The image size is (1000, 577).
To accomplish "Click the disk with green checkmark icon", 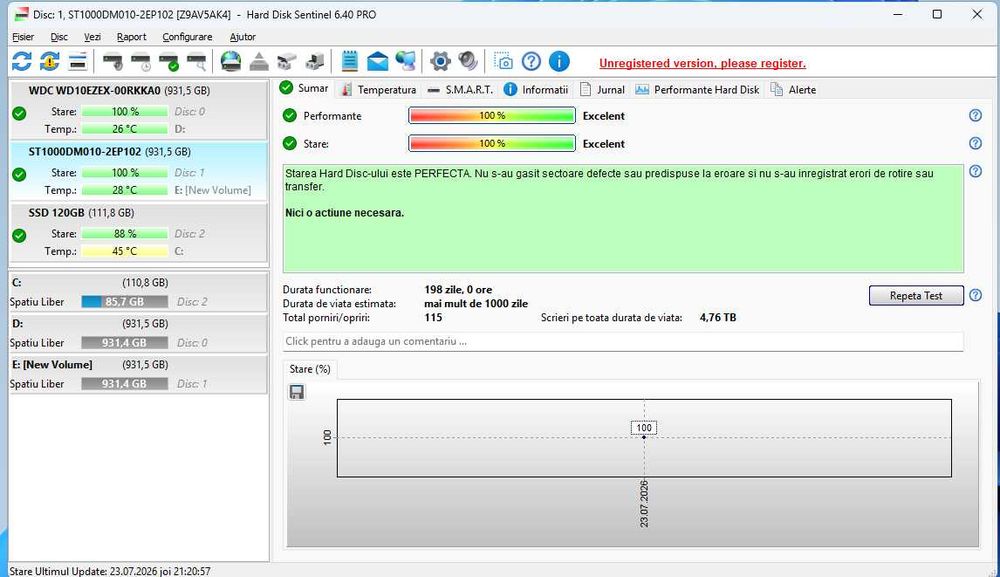I will [x=169, y=62].
